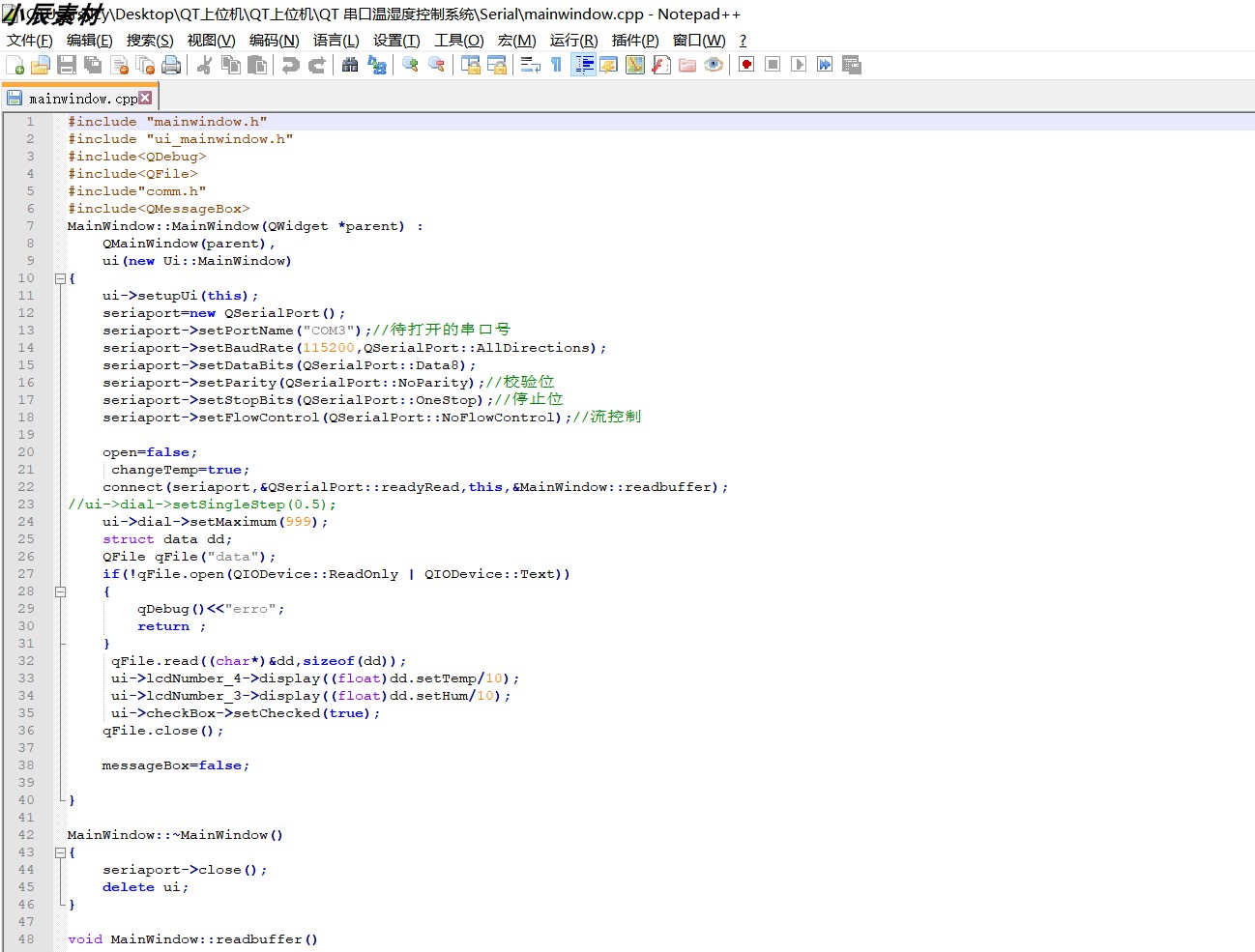Open the User Defined Language icon
The width and height of the screenshot is (1255, 952).
[609, 65]
